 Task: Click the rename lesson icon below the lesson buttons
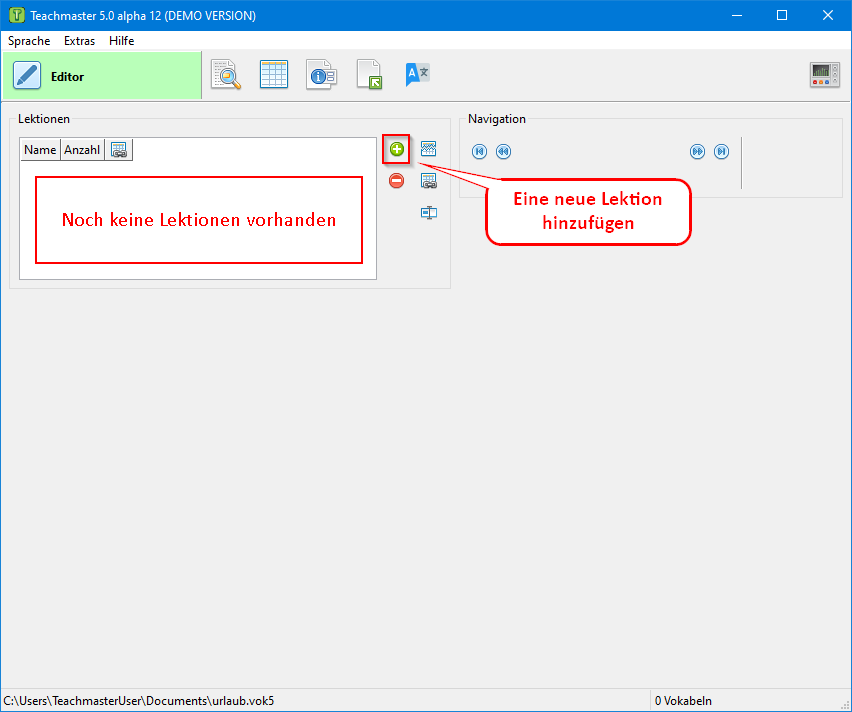click(x=429, y=213)
